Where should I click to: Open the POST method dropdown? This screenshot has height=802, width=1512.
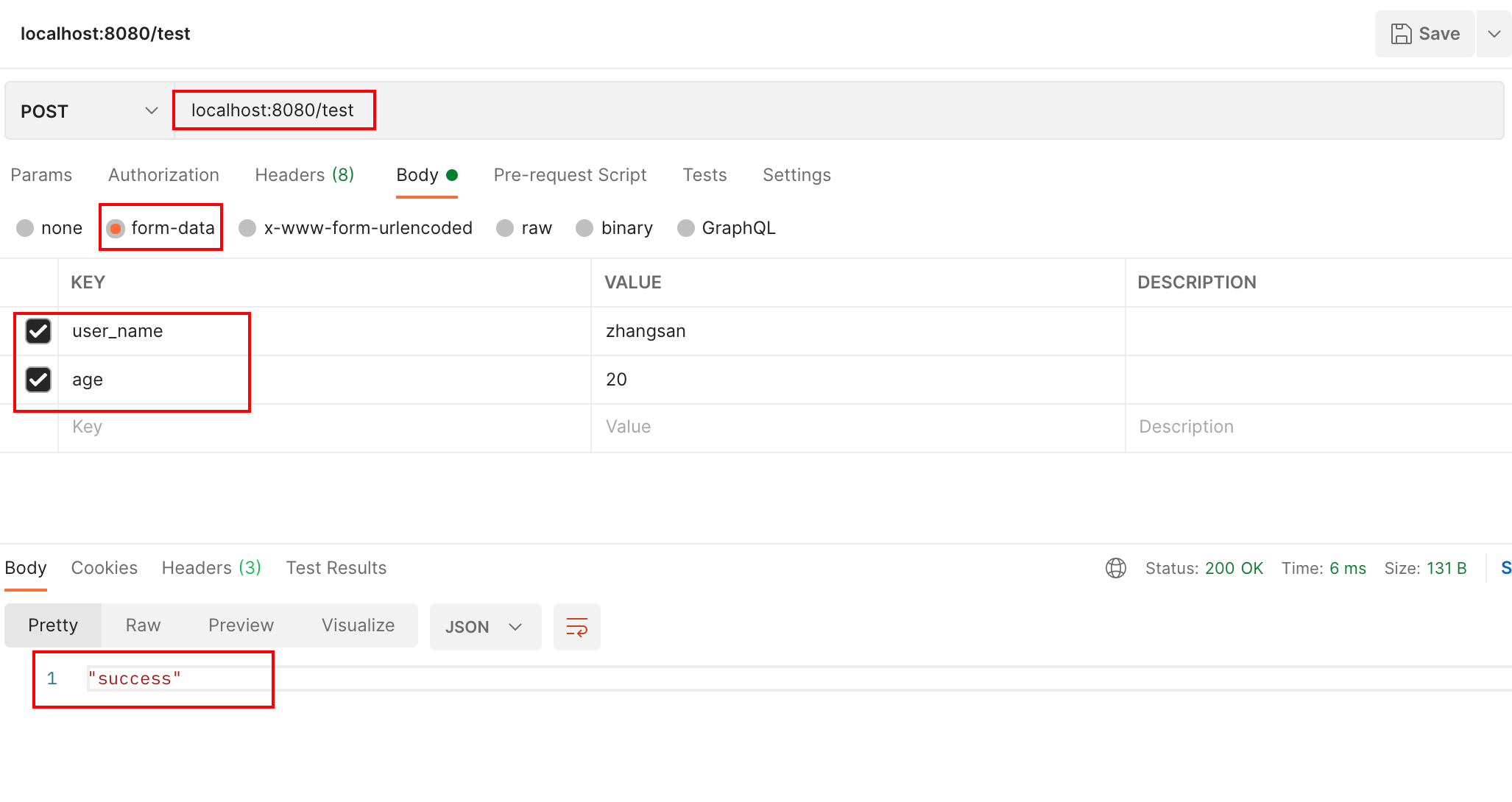pos(89,111)
